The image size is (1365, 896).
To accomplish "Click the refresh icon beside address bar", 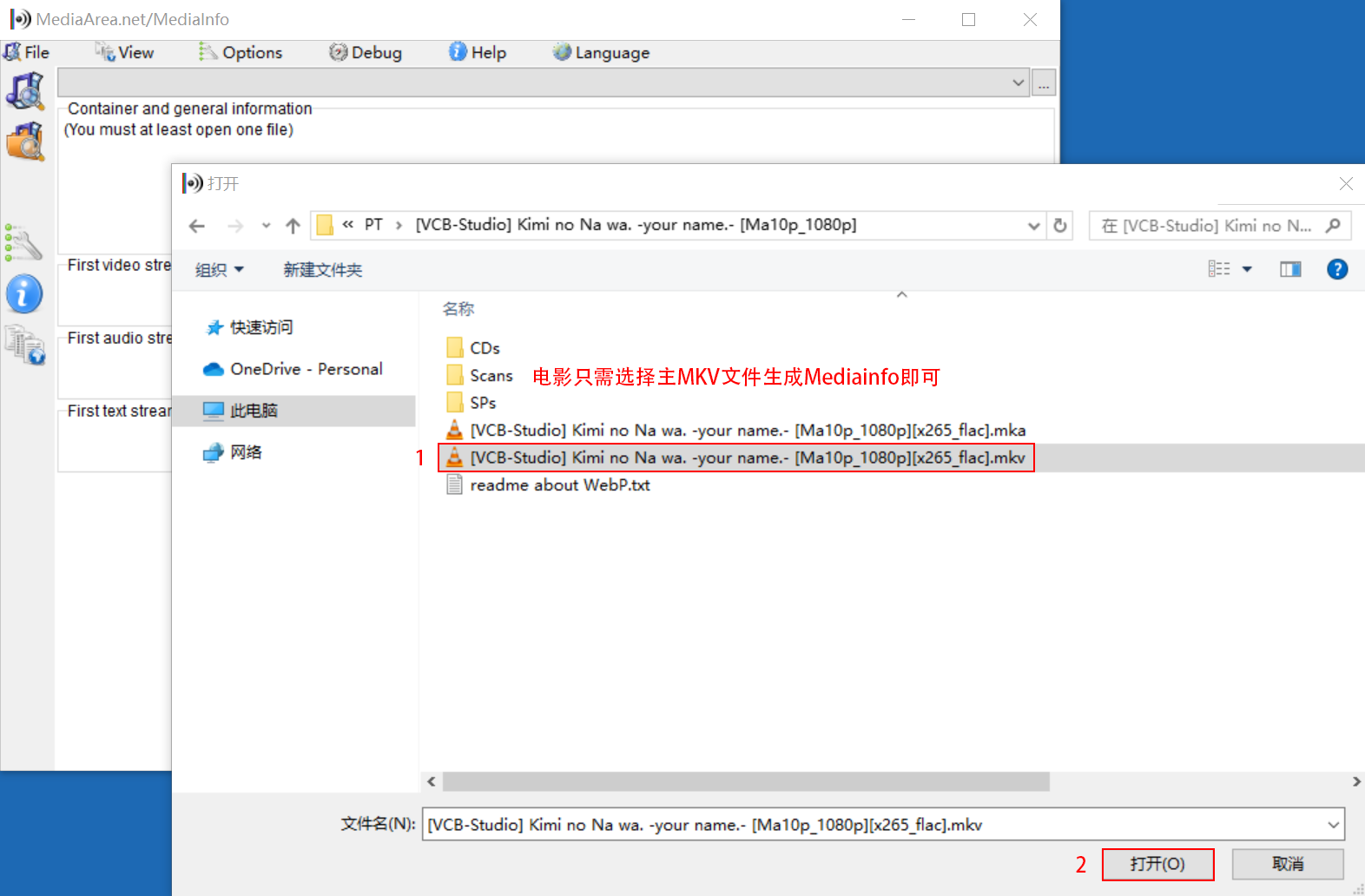I will coord(1060,226).
